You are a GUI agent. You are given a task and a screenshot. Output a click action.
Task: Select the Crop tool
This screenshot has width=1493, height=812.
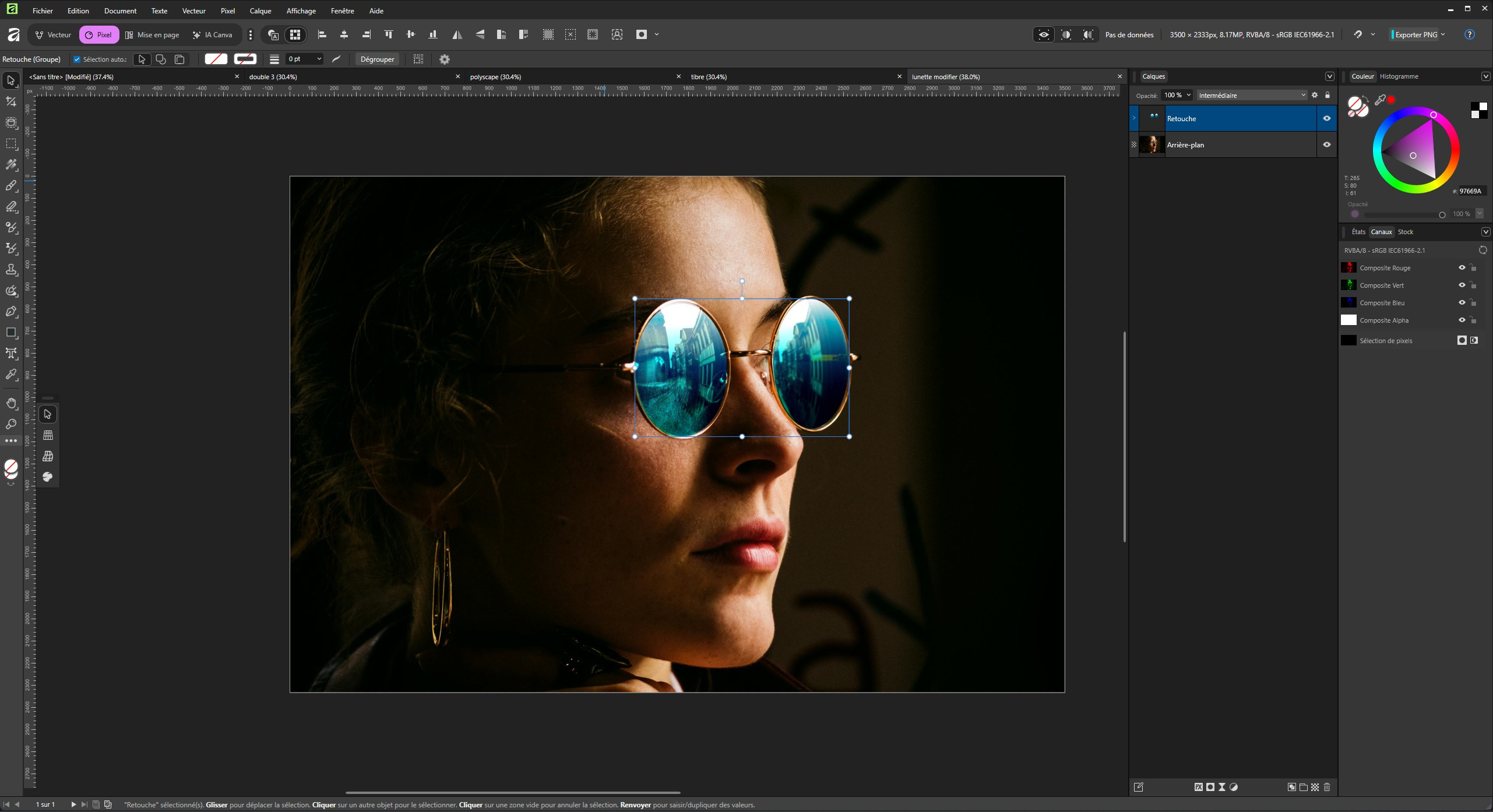pos(11,102)
